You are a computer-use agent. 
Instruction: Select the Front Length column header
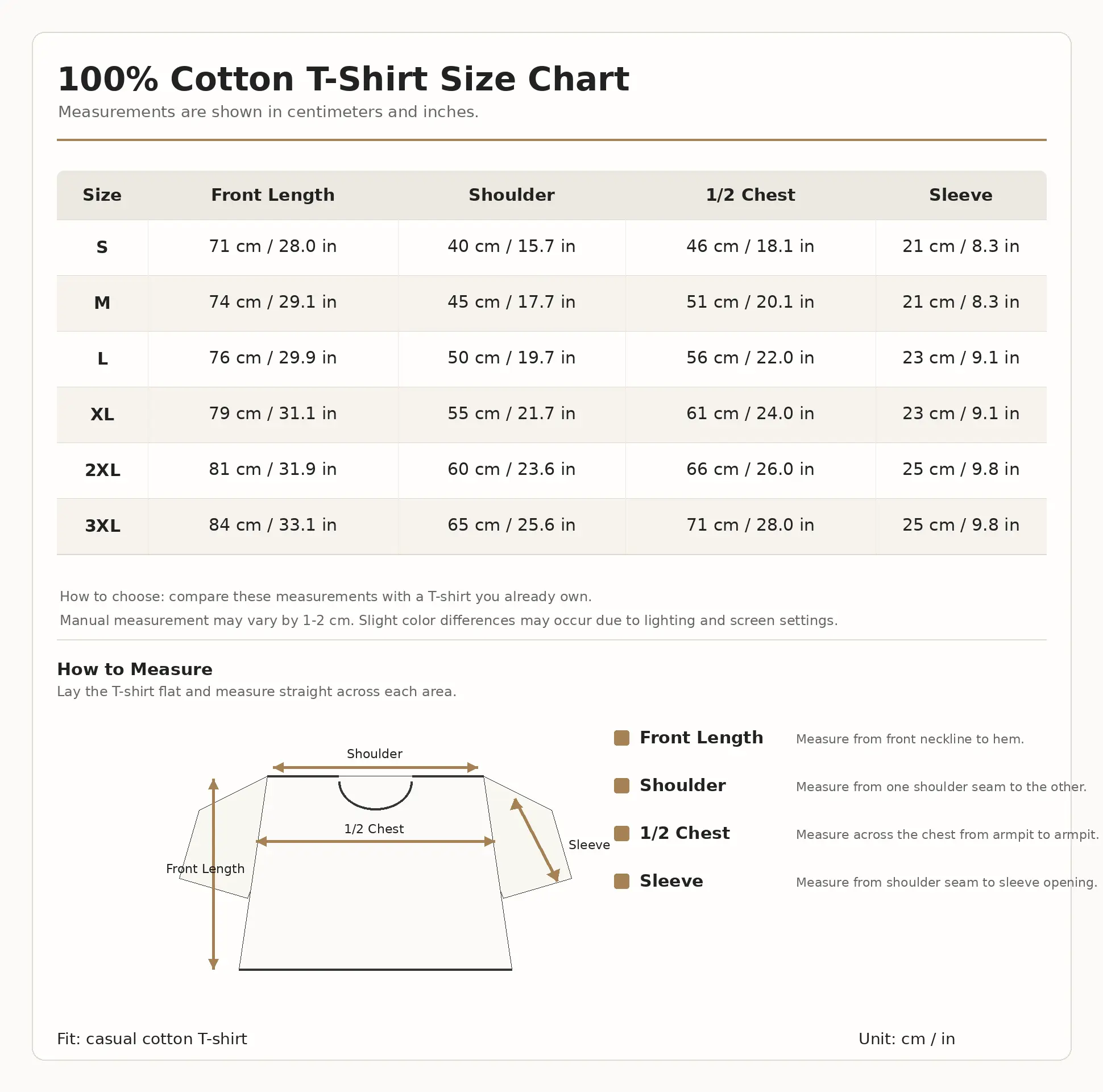(x=273, y=195)
